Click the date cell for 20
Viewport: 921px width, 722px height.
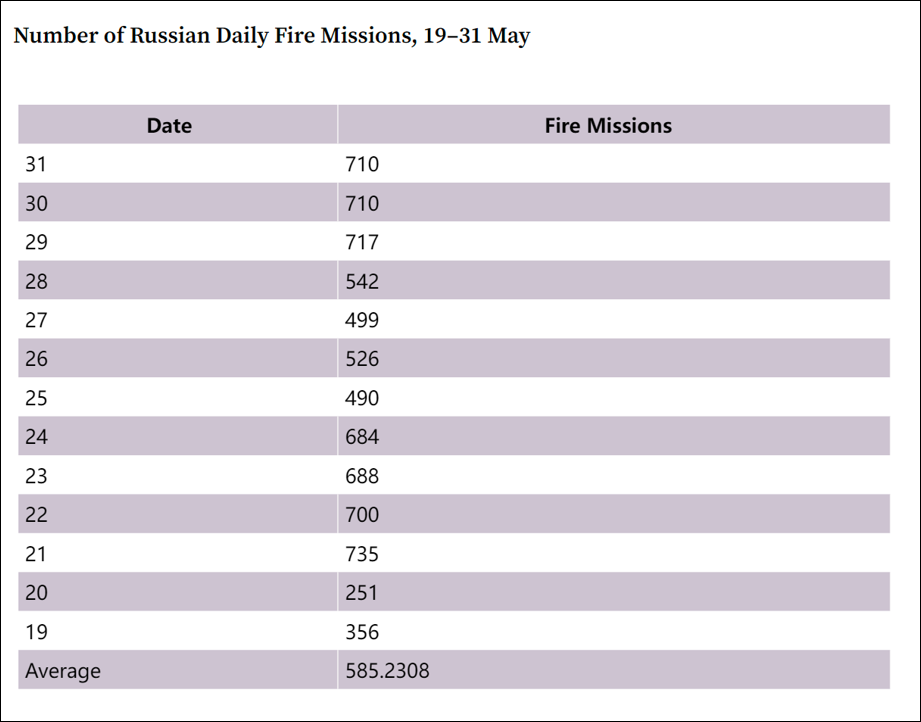(x=36, y=593)
